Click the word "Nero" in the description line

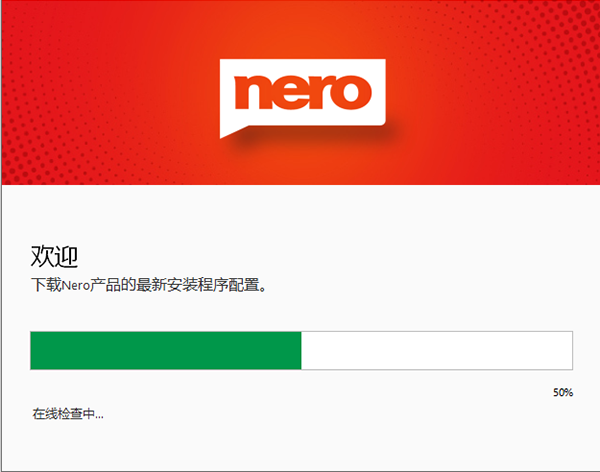coord(77,286)
